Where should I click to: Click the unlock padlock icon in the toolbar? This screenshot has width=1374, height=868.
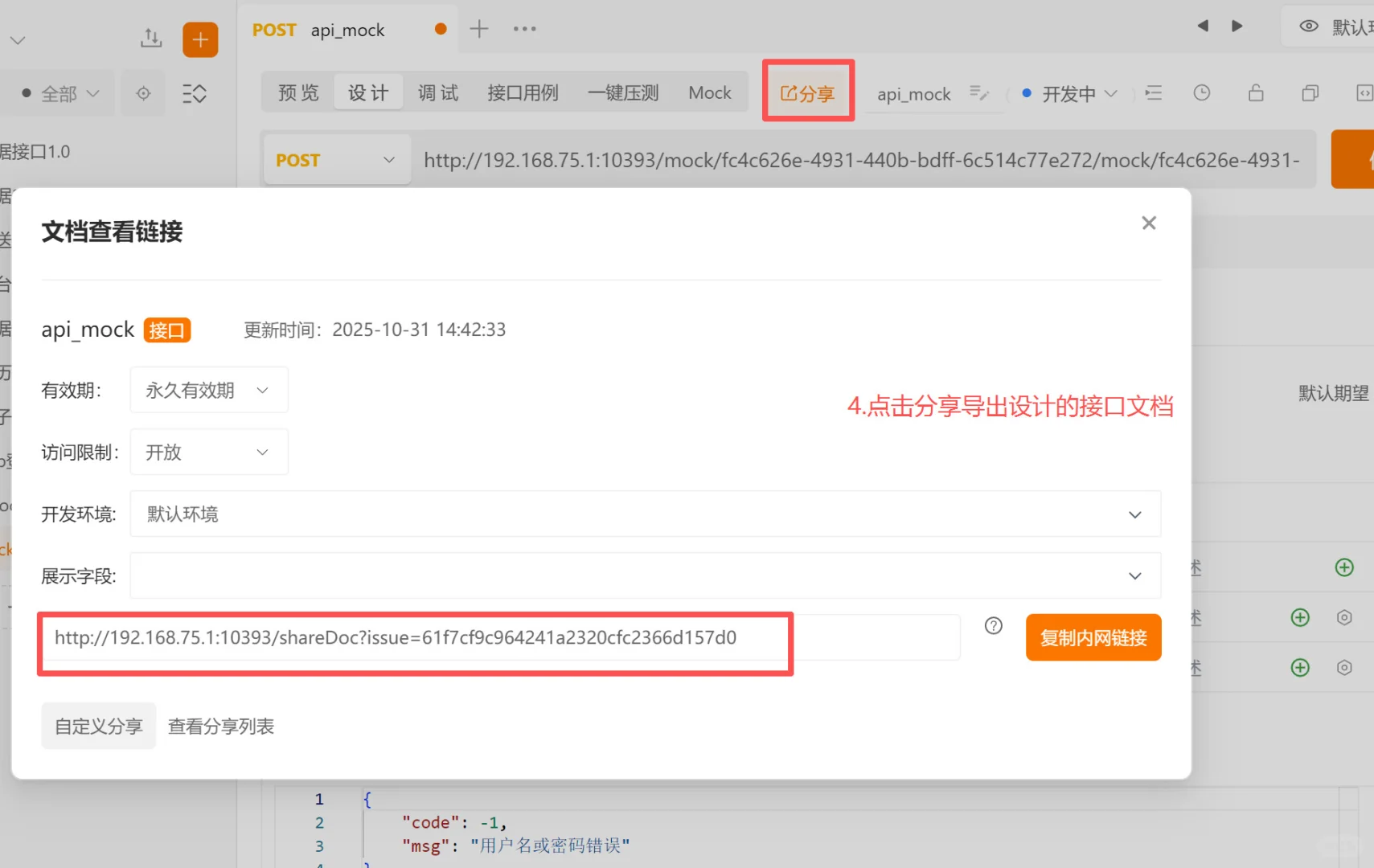(1255, 93)
